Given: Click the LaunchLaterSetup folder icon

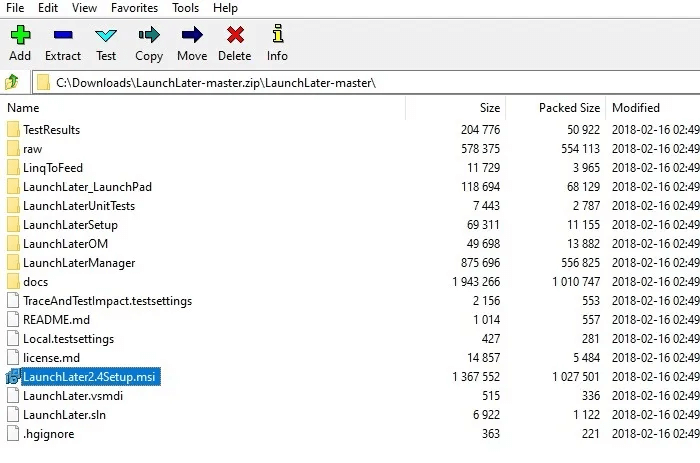Looking at the screenshot, I should [x=13, y=225].
